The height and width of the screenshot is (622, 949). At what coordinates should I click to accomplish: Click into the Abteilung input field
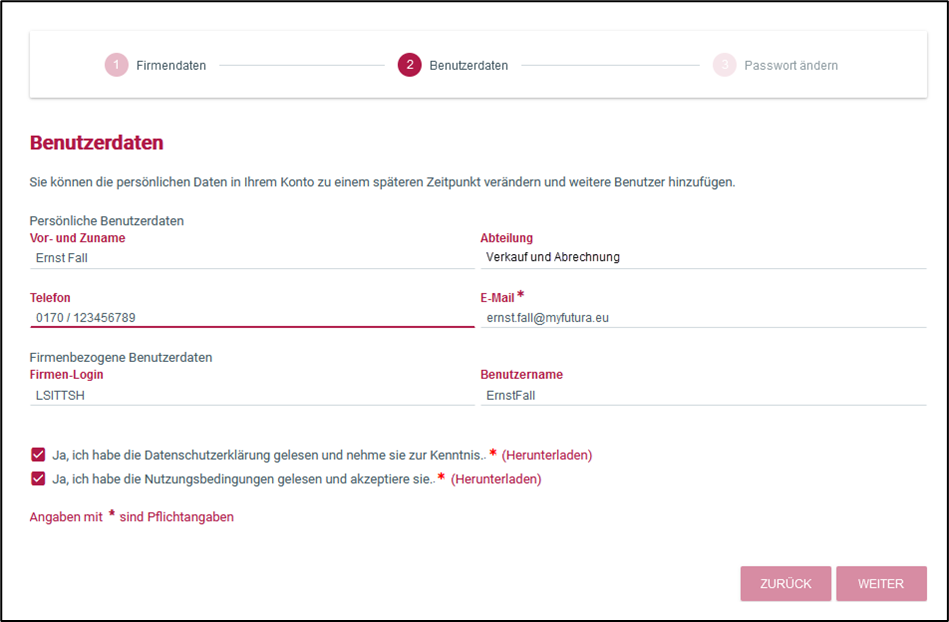703,257
